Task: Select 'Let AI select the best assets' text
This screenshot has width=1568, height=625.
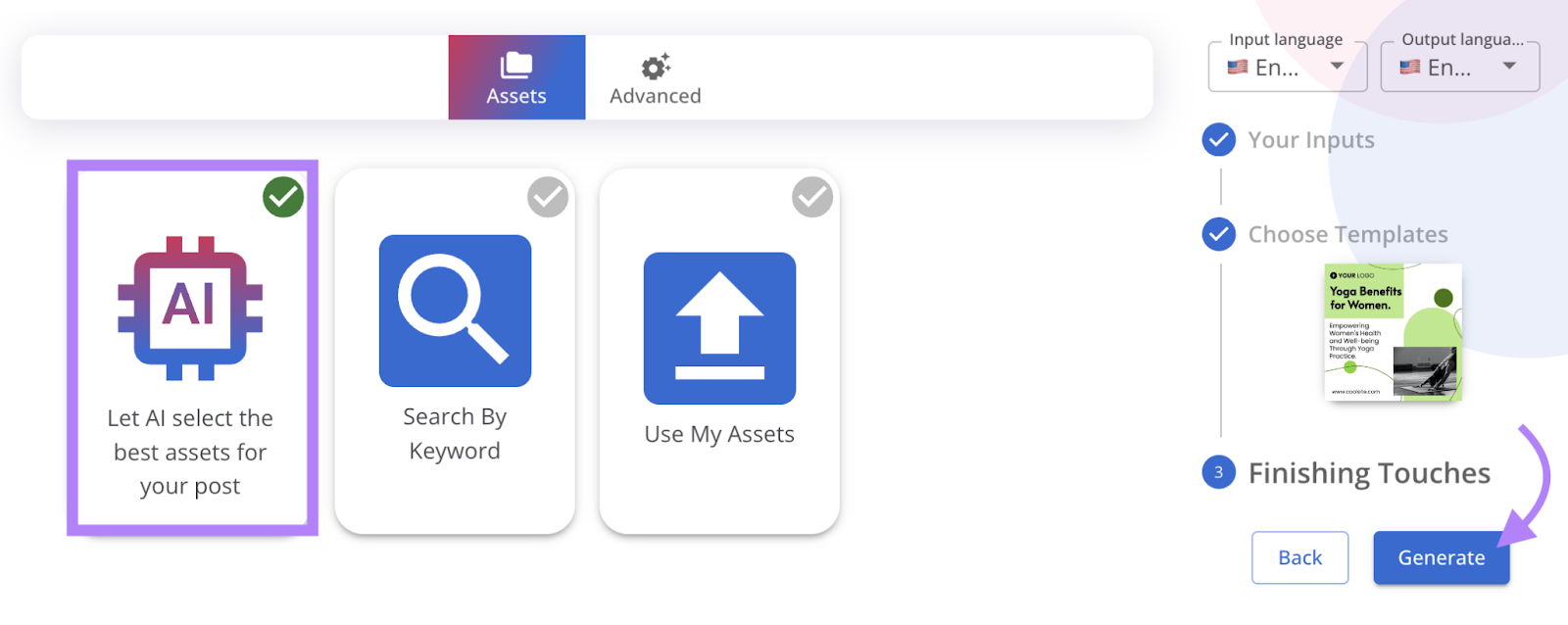Action: click(190, 452)
